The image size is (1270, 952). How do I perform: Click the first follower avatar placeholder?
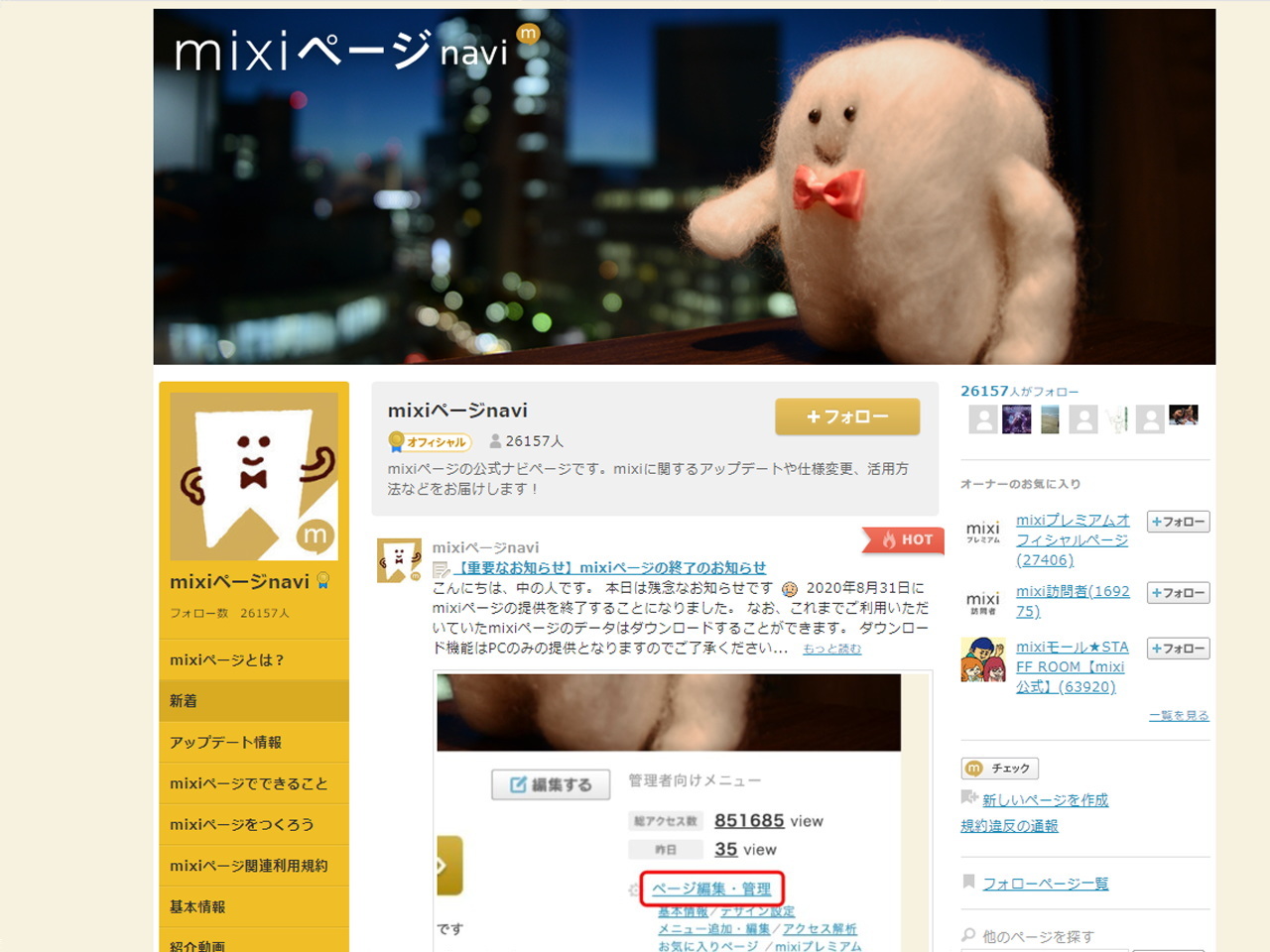(x=983, y=418)
